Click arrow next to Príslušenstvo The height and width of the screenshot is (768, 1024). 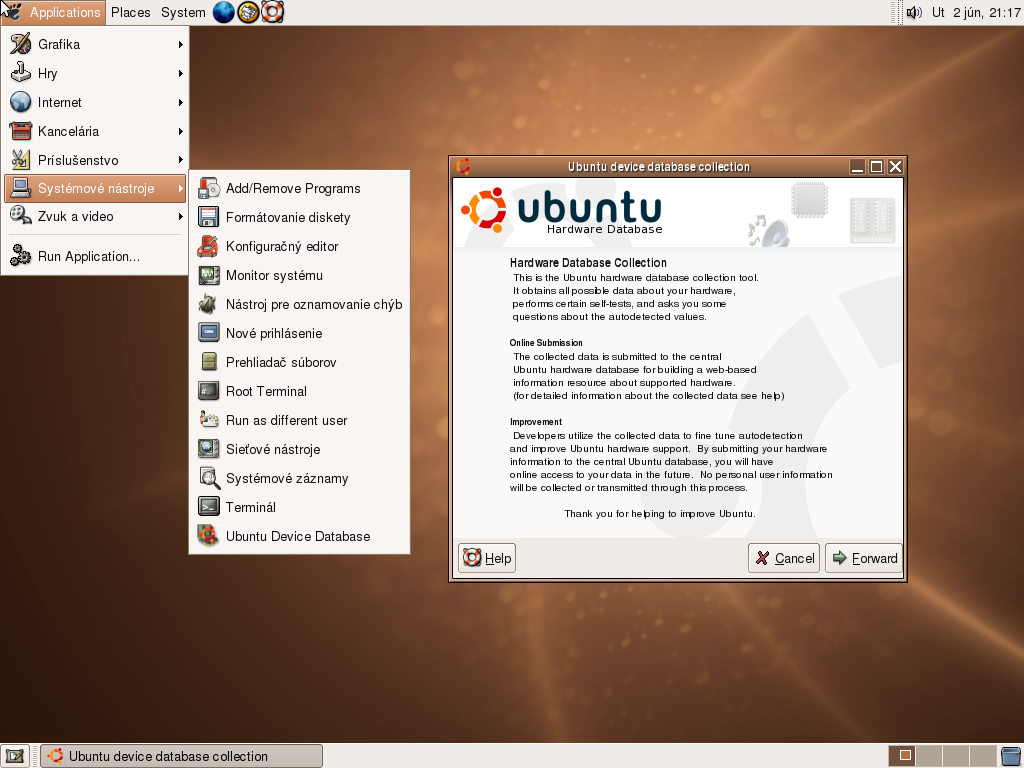[180, 160]
